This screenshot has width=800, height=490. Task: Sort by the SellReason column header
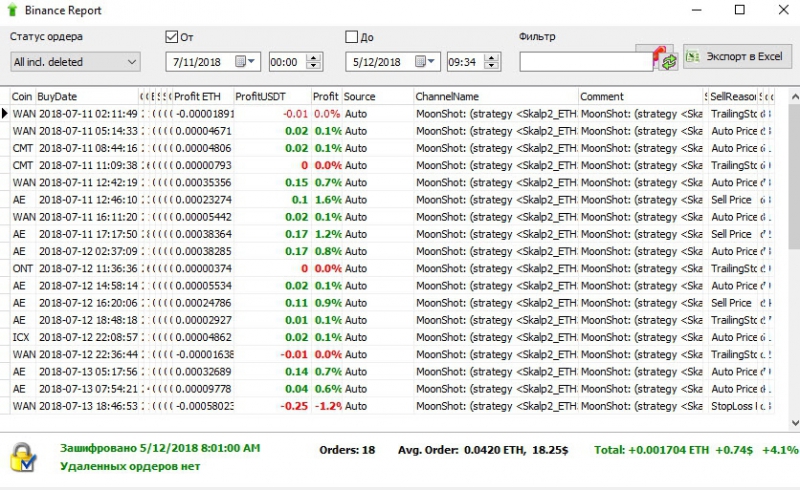(733, 96)
